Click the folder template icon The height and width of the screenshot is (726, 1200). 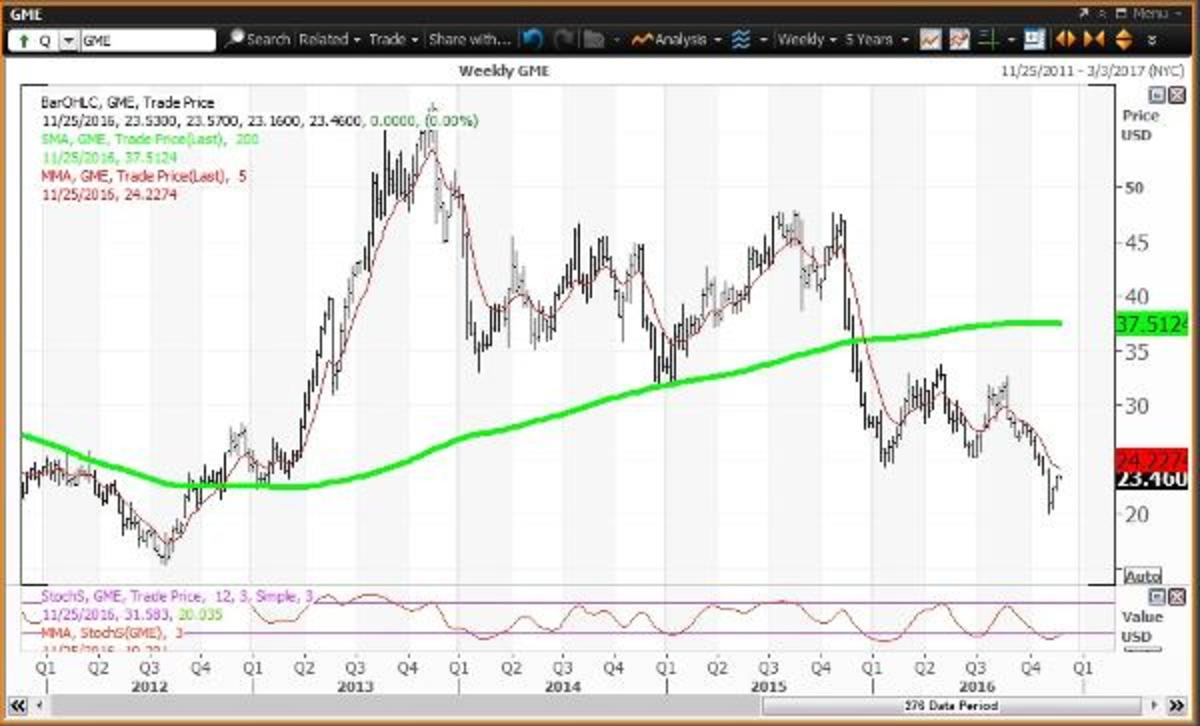(594, 40)
